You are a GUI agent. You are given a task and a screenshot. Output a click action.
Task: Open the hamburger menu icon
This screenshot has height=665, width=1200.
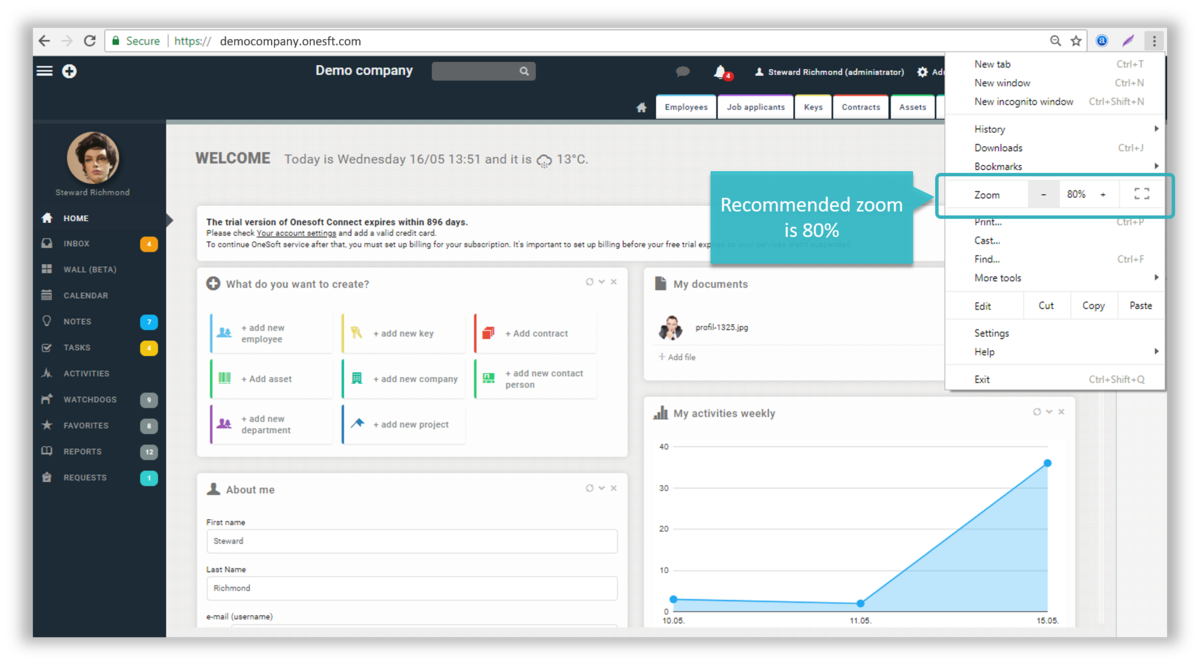[x=44, y=71]
